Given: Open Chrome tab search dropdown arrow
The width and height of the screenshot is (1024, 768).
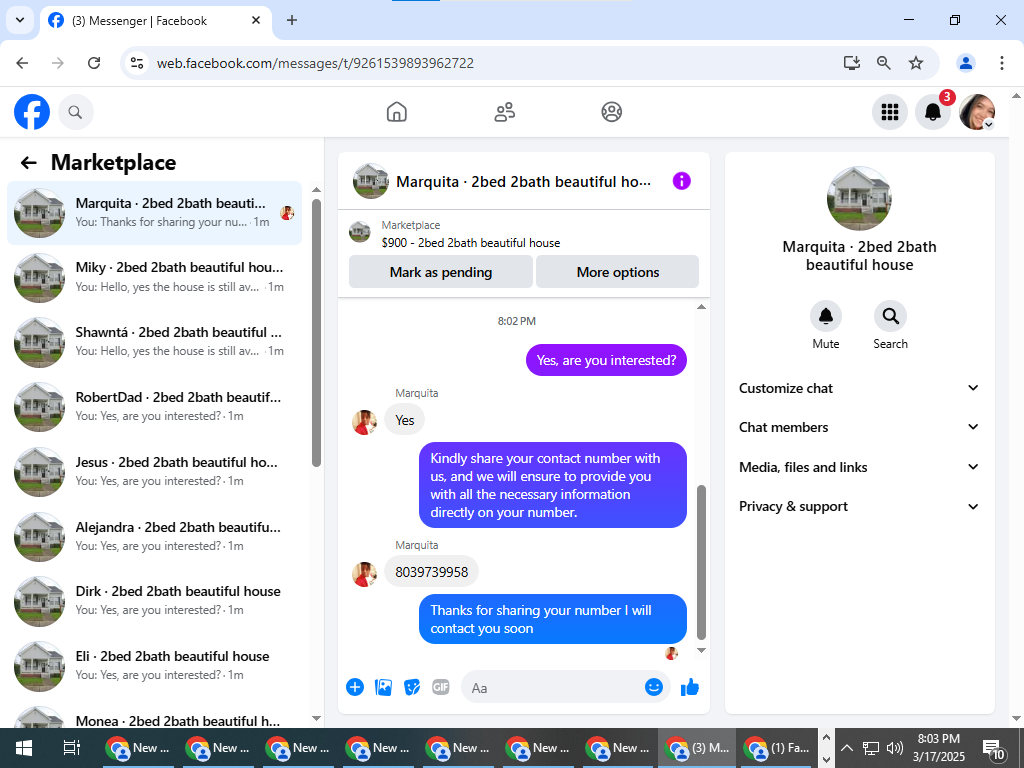Looking at the screenshot, I should coord(20,20).
